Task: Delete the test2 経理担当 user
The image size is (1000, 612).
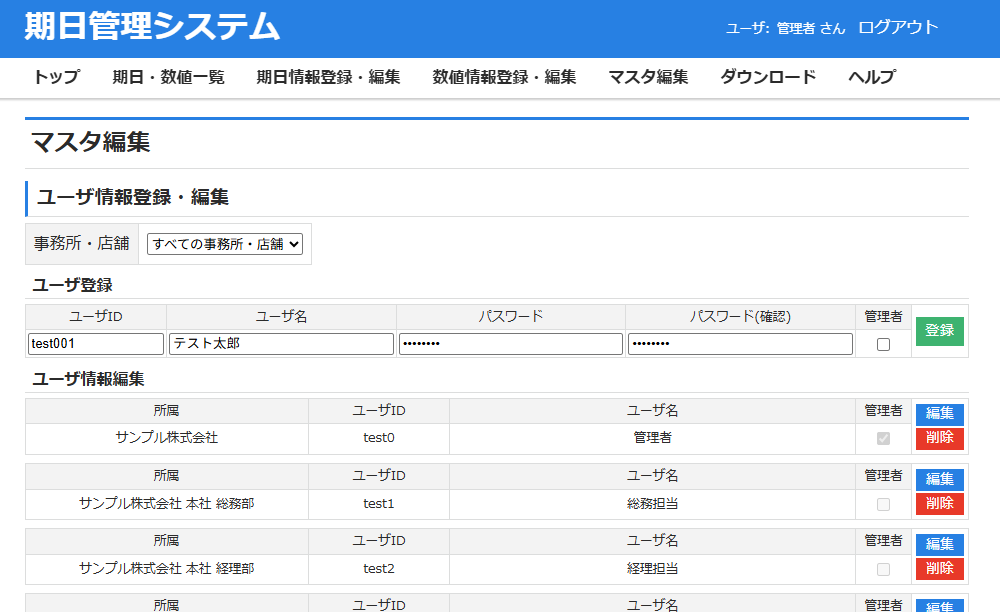Action: click(939, 569)
